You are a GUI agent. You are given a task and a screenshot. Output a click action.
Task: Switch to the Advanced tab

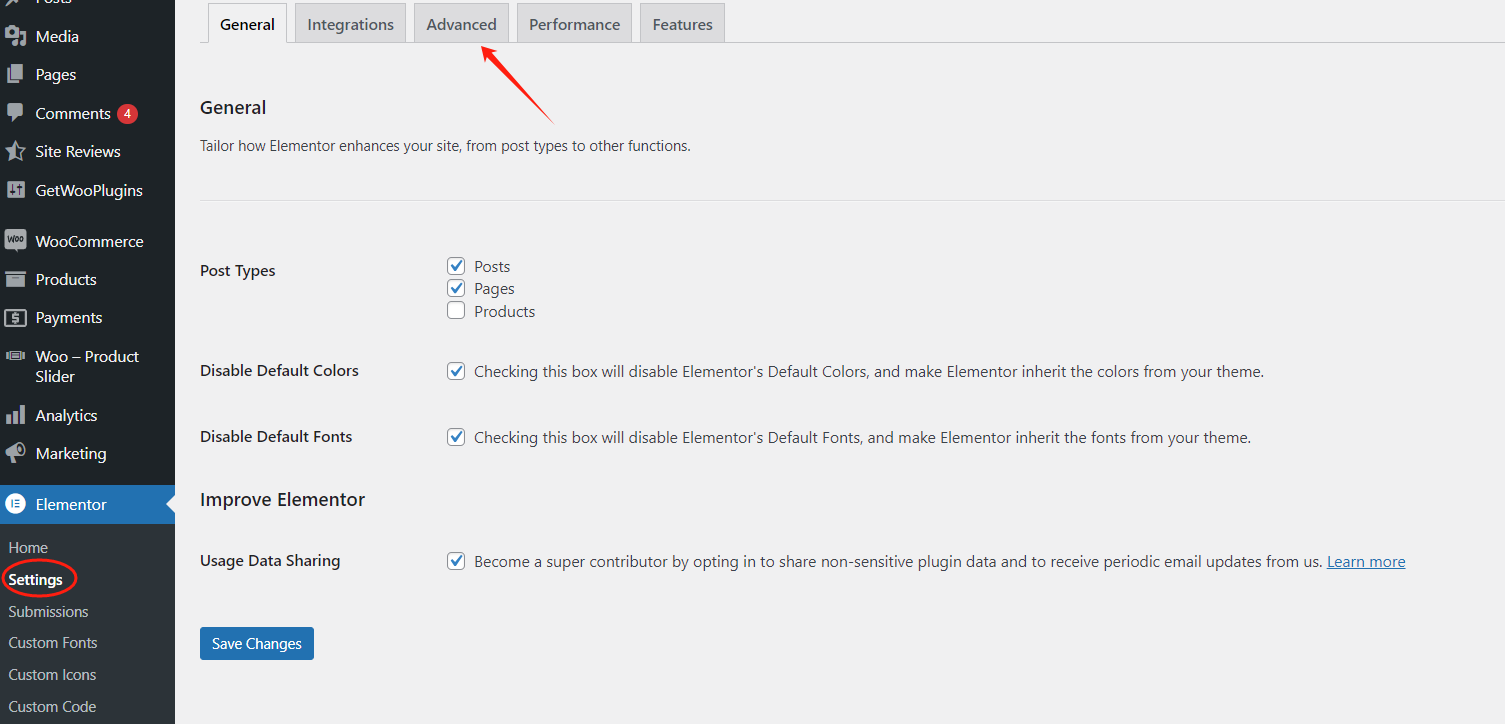point(461,23)
